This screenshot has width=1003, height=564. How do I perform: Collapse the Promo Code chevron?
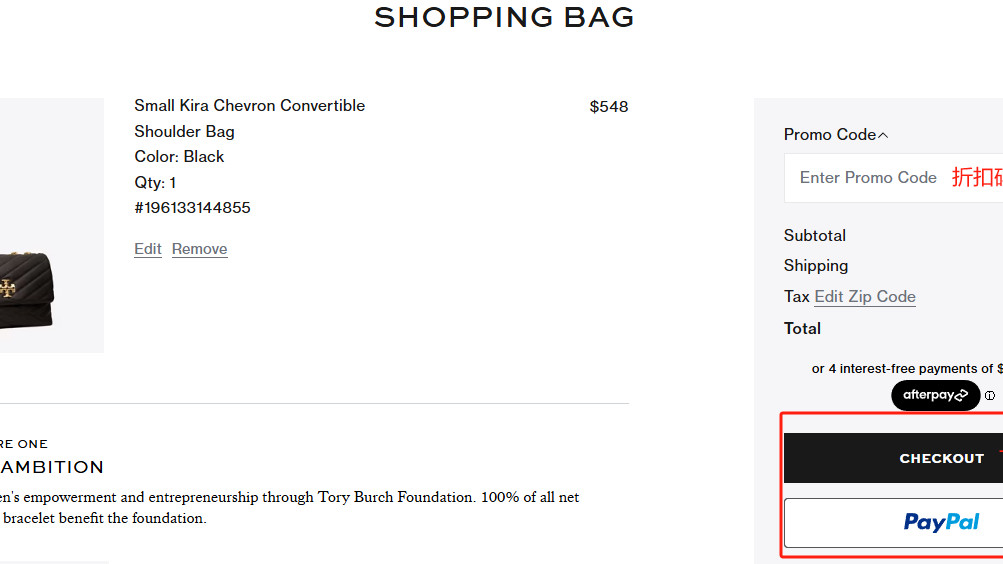pyautogui.click(x=882, y=135)
